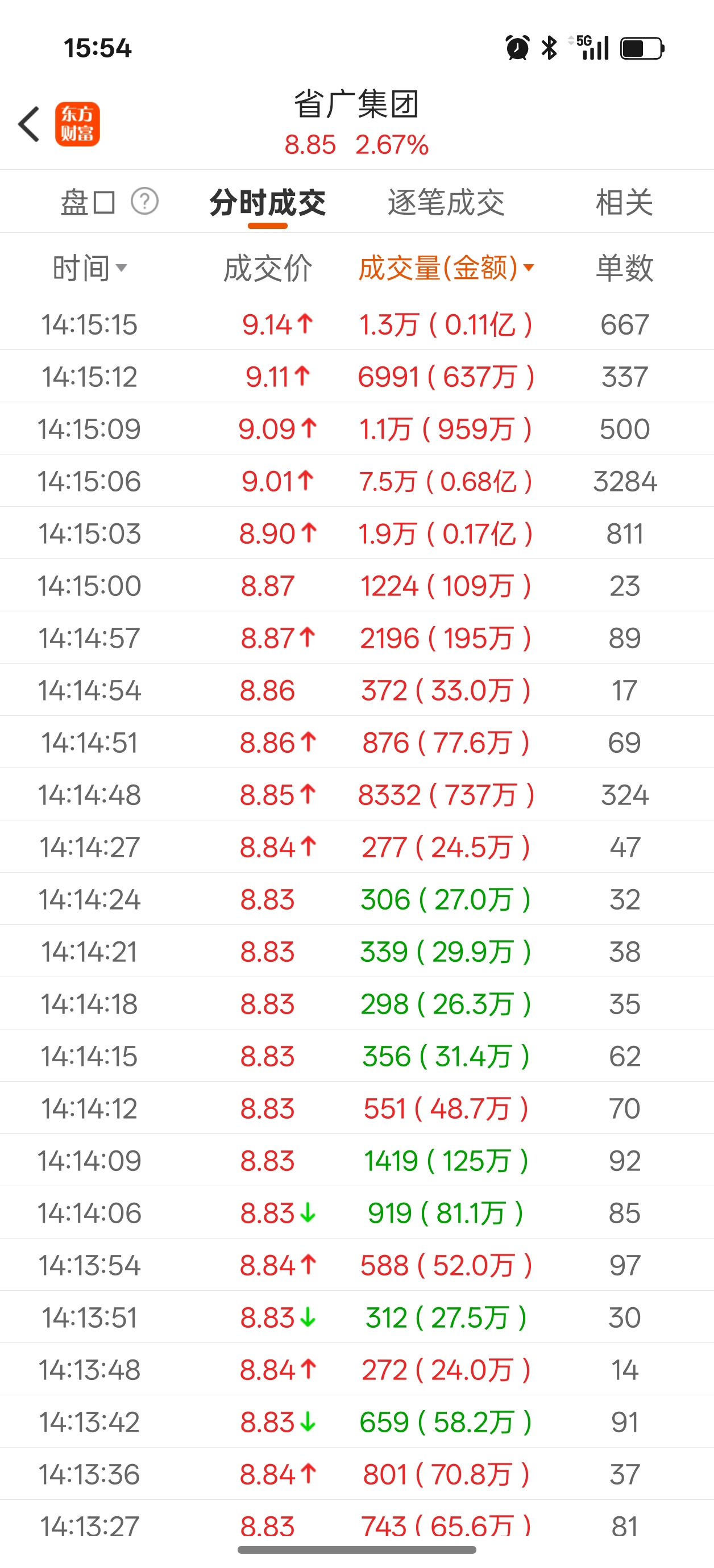Tap the Bluetooth status icon
The width and height of the screenshot is (714, 1568).
point(549,48)
